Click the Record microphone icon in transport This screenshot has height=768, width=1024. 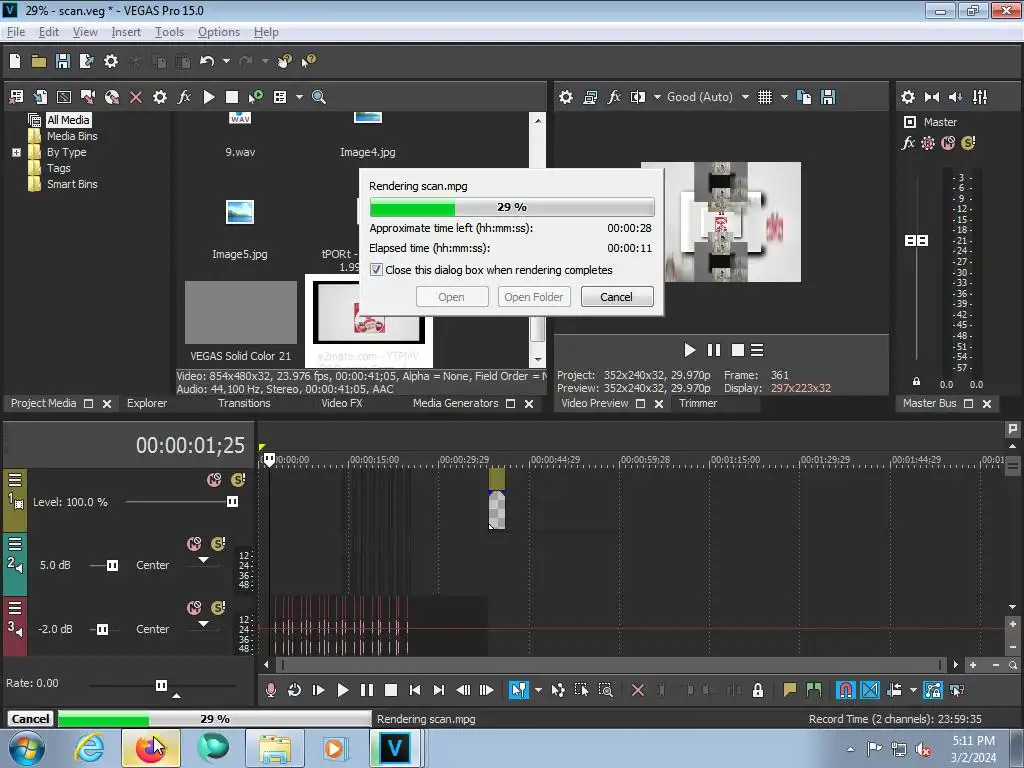click(270, 690)
